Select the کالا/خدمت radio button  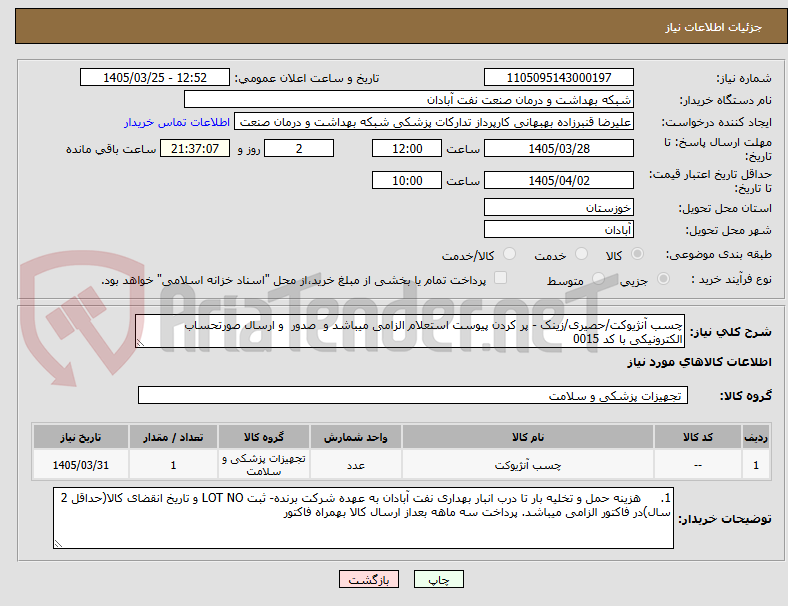click(509, 254)
